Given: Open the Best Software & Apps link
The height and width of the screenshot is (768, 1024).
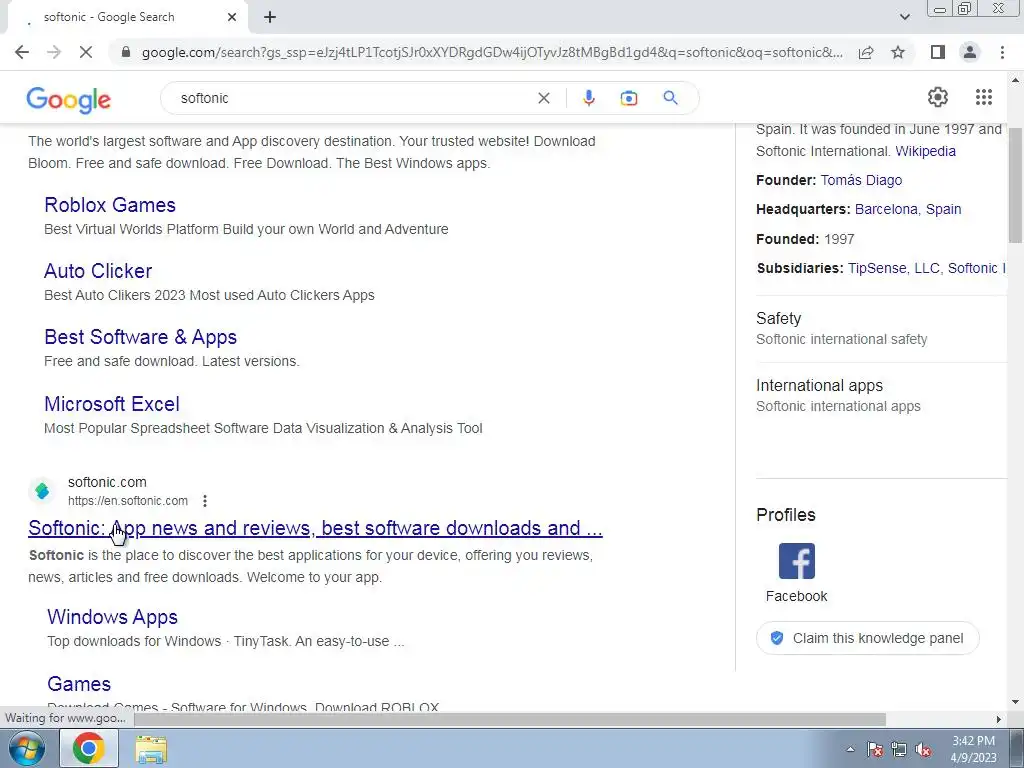Looking at the screenshot, I should tap(140, 337).
